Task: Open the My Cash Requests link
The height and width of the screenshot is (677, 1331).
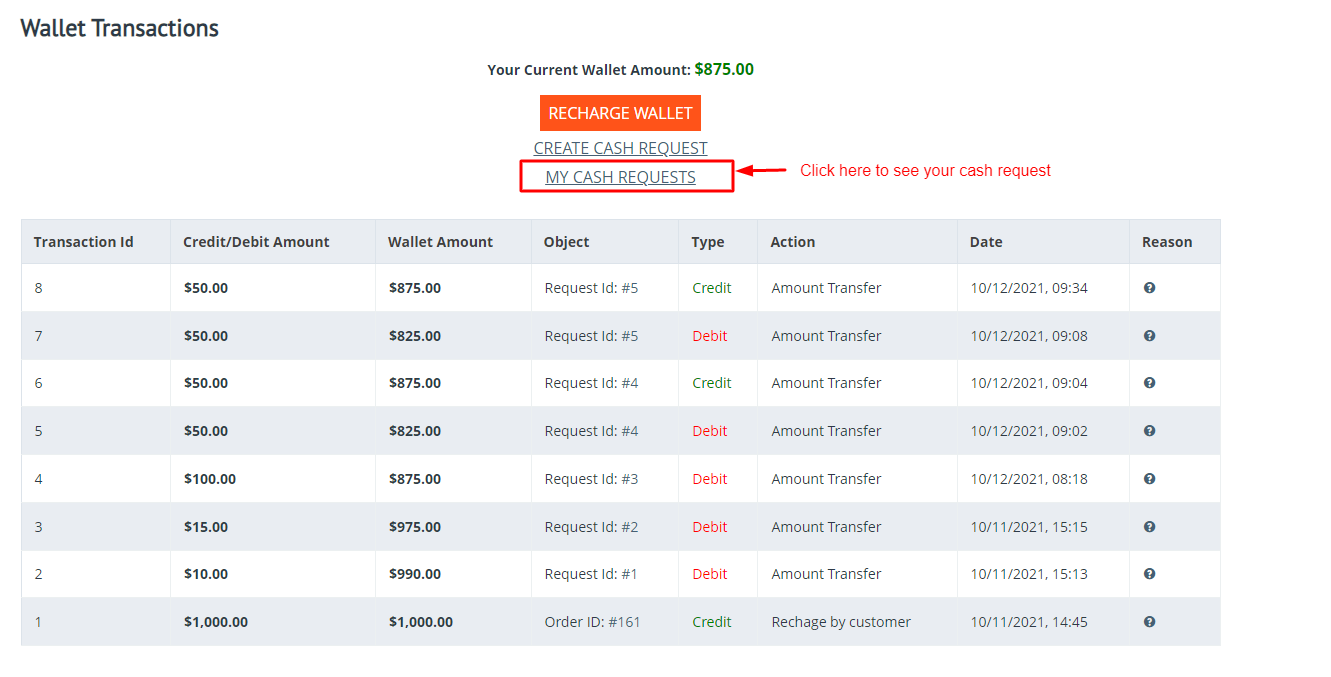Action: click(620, 177)
